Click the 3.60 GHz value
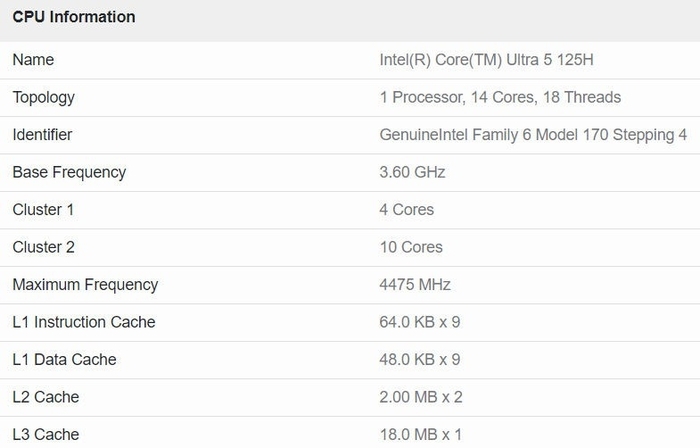This screenshot has height=448, width=700. point(412,172)
